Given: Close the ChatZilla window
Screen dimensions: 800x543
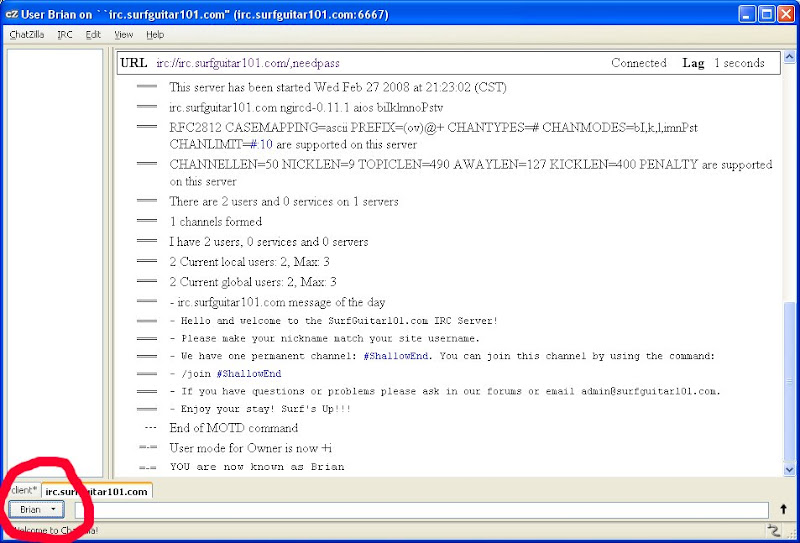Looking at the screenshot, I should click(x=785, y=13).
